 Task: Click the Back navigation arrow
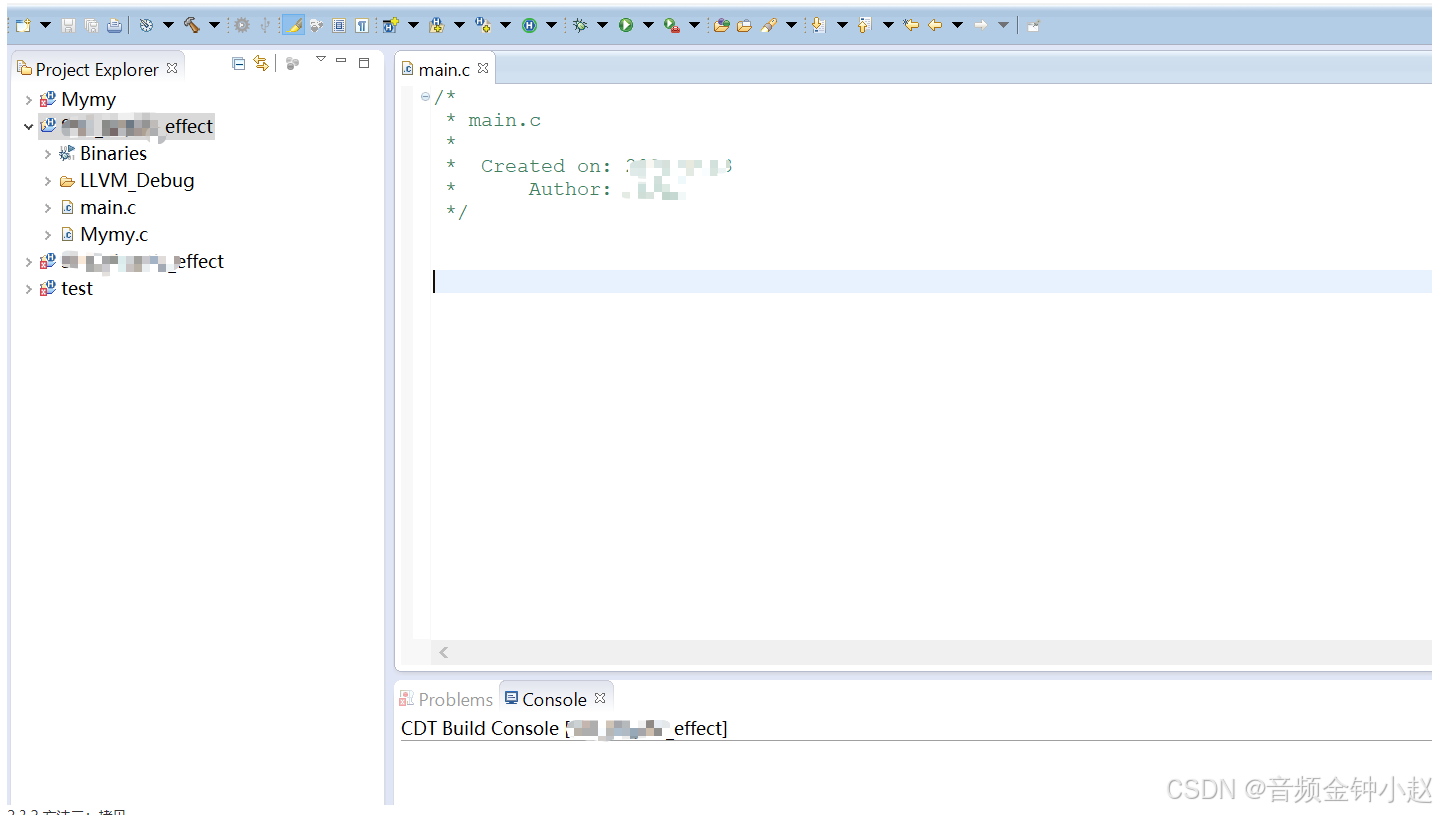coord(935,25)
